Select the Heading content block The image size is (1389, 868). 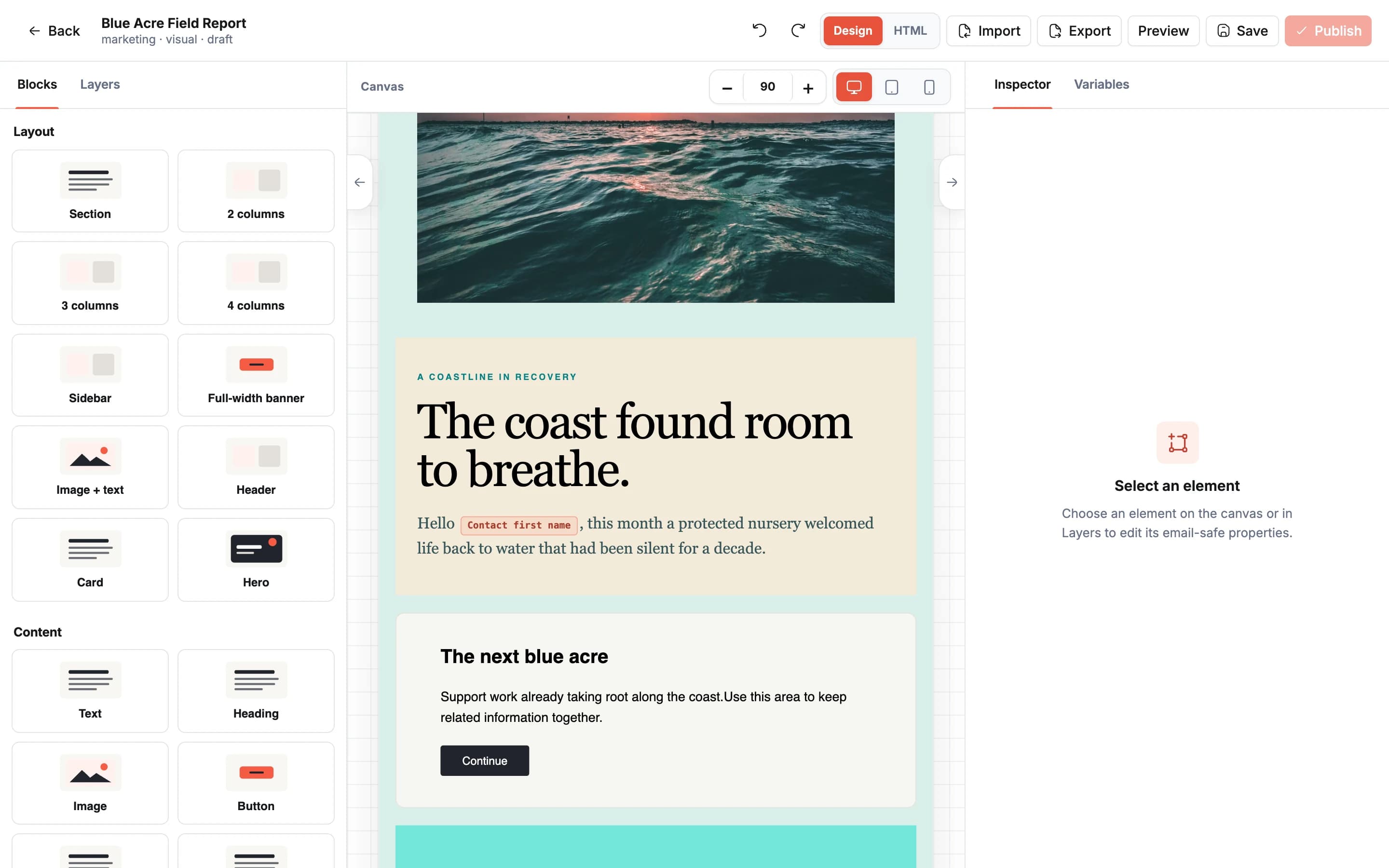[x=256, y=691]
